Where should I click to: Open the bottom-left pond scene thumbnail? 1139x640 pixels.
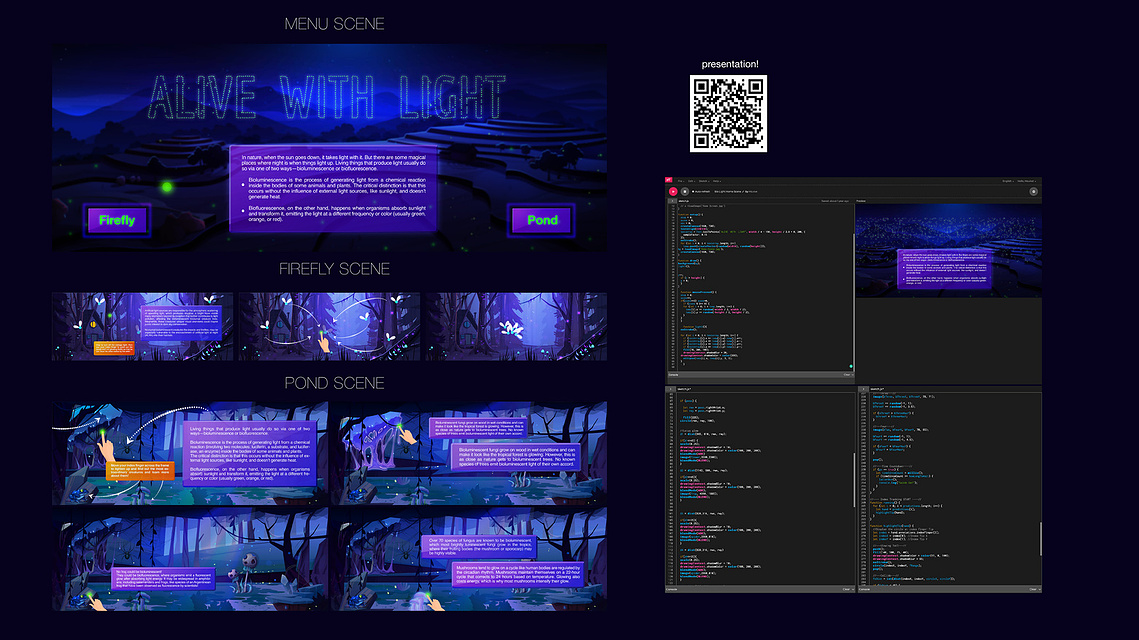pyautogui.click(x=190, y=559)
